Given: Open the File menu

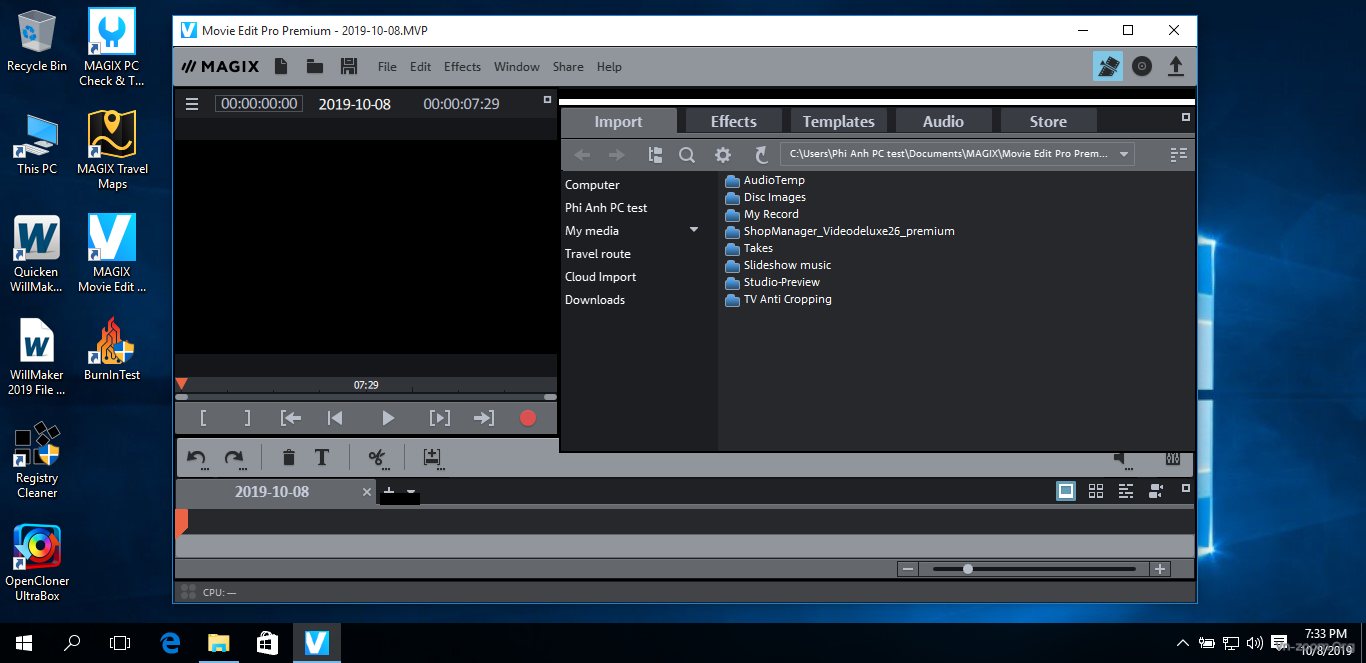Looking at the screenshot, I should tap(387, 67).
